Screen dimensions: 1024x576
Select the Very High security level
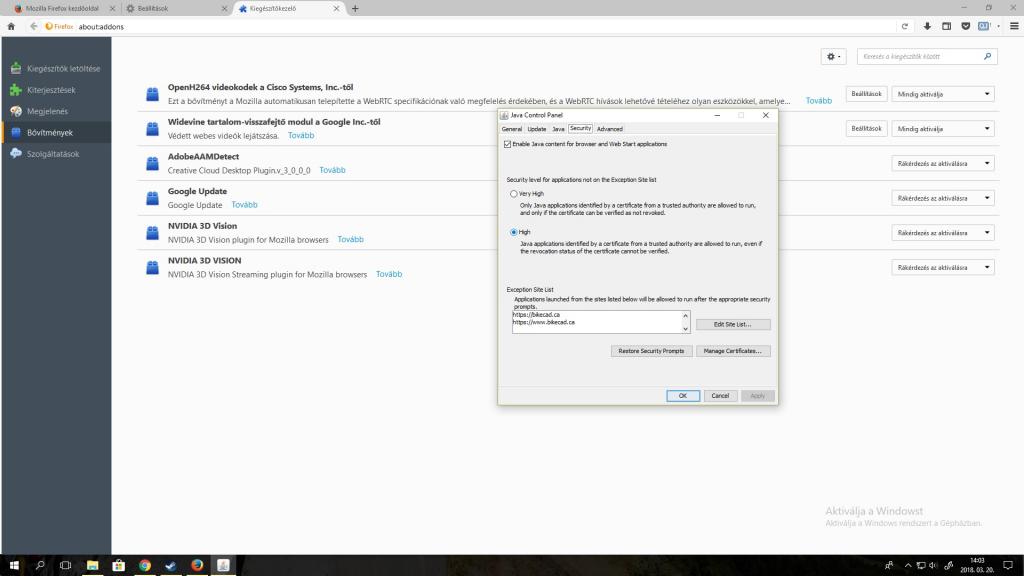coord(514,193)
